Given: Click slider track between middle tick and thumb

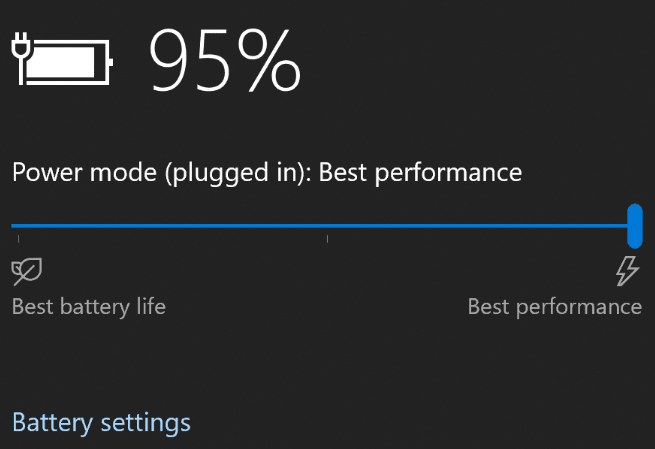Looking at the screenshot, I should click(x=480, y=226).
